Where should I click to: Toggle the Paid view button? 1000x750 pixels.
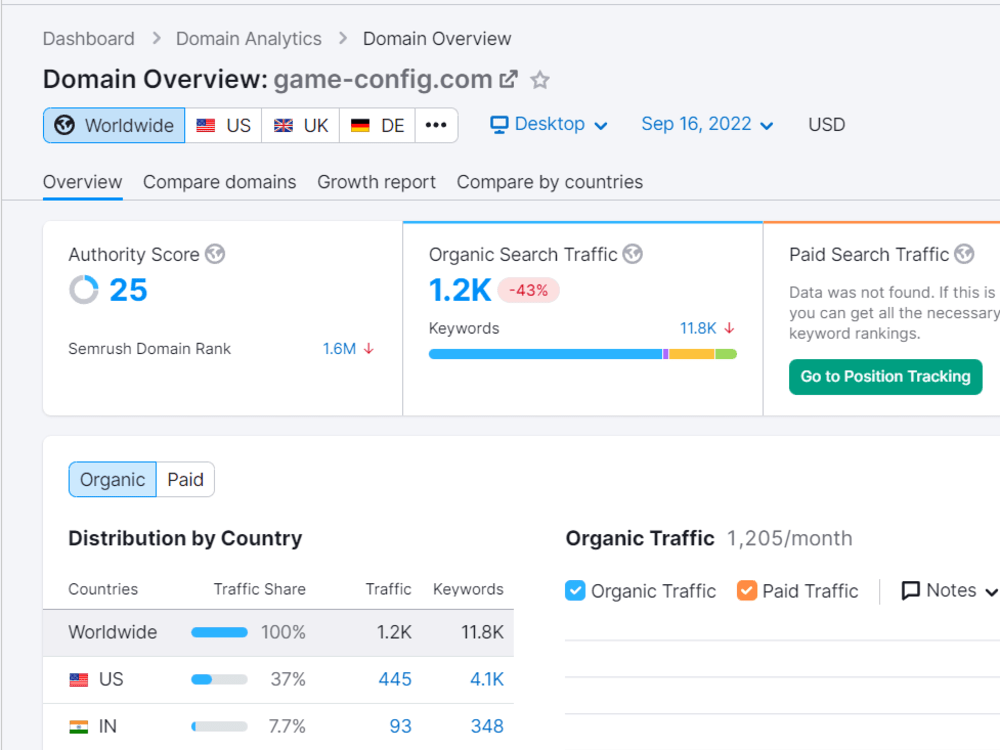[186, 480]
